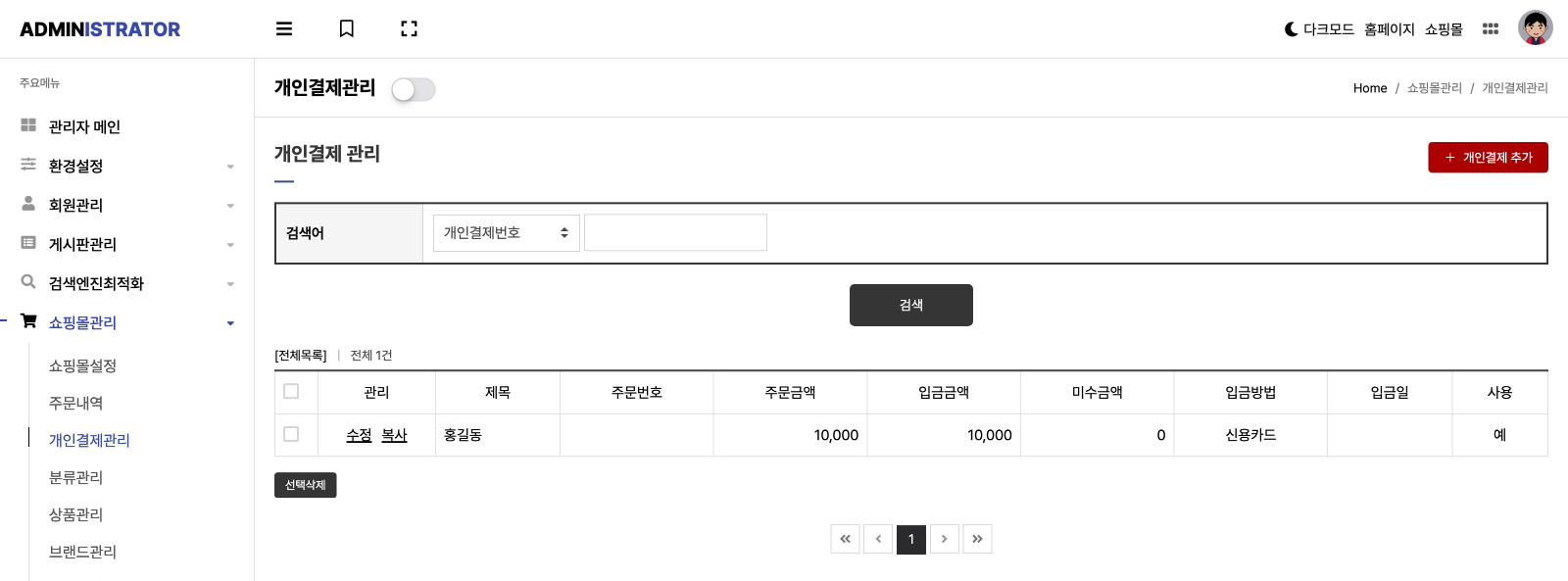Click the bookmark icon in header
The width and height of the screenshot is (1568, 581).
(x=347, y=29)
